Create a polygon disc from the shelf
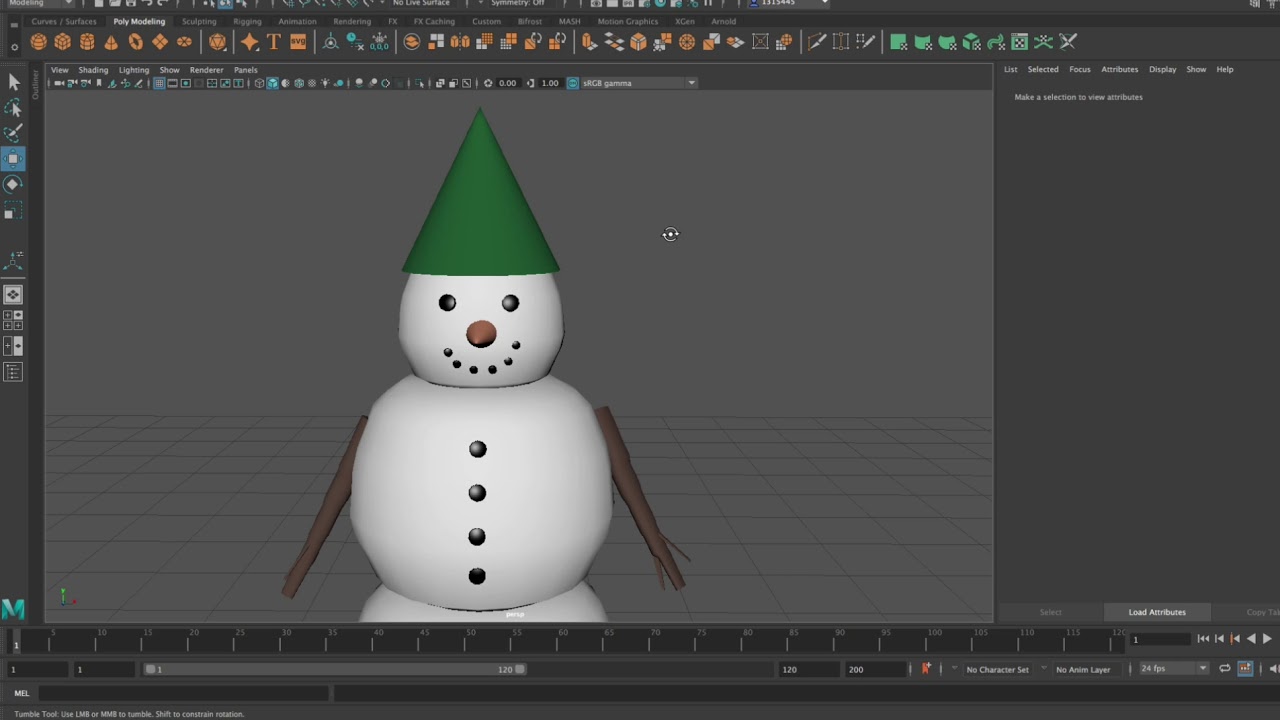The width and height of the screenshot is (1280, 720). (184, 42)
